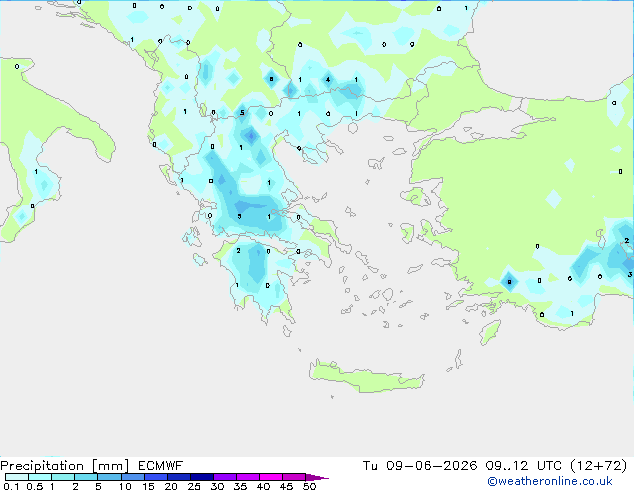Click the 20–25 mm legend color swatch
This screenshot has width=634, height=490.
click(x=178, y=477)
